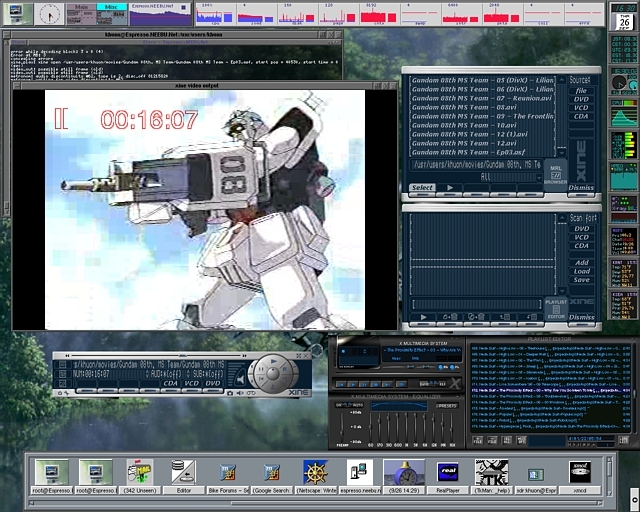Click the VCD button on the xine control panel

tap(192, 383)
